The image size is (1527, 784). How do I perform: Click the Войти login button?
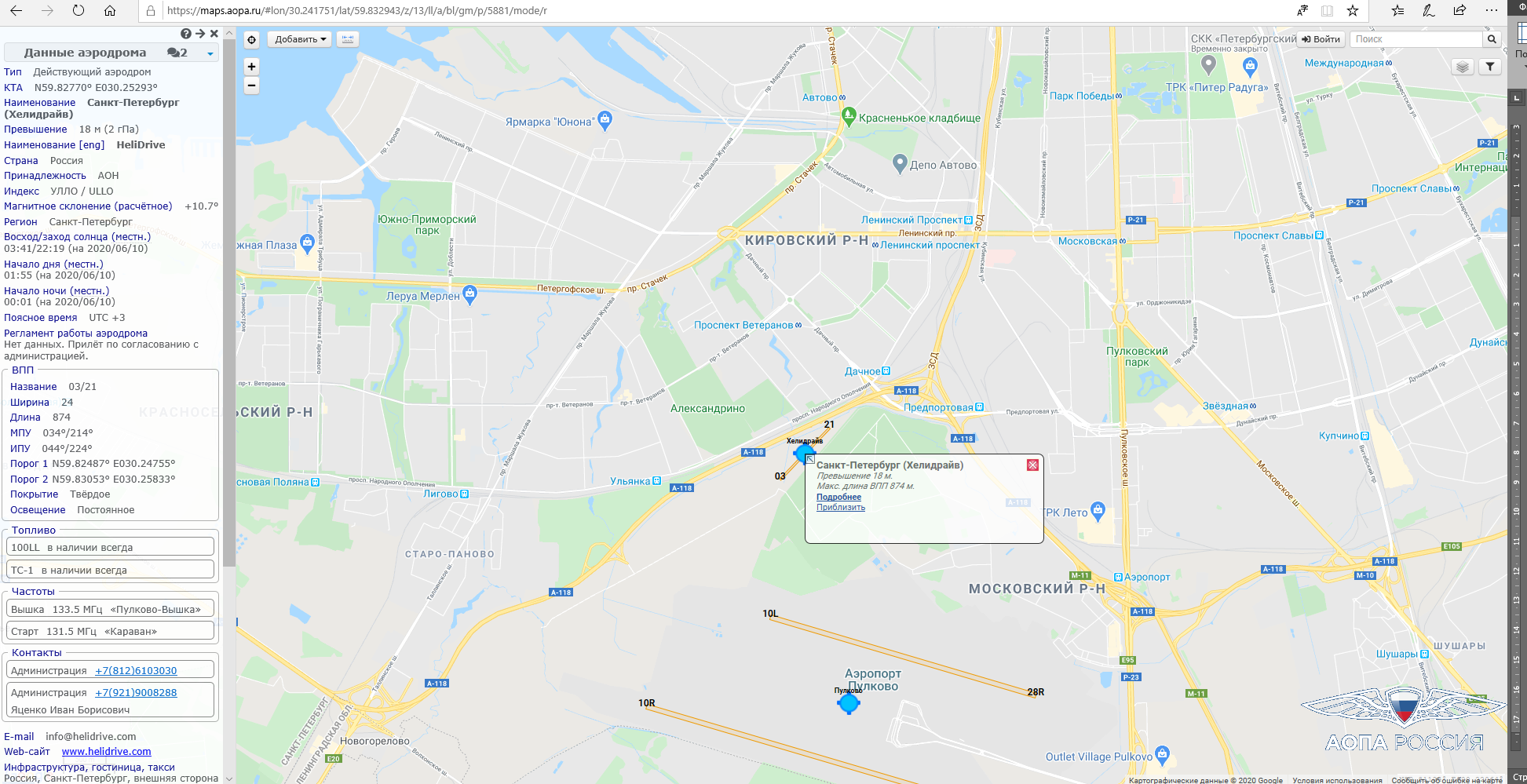point(1321,39)
